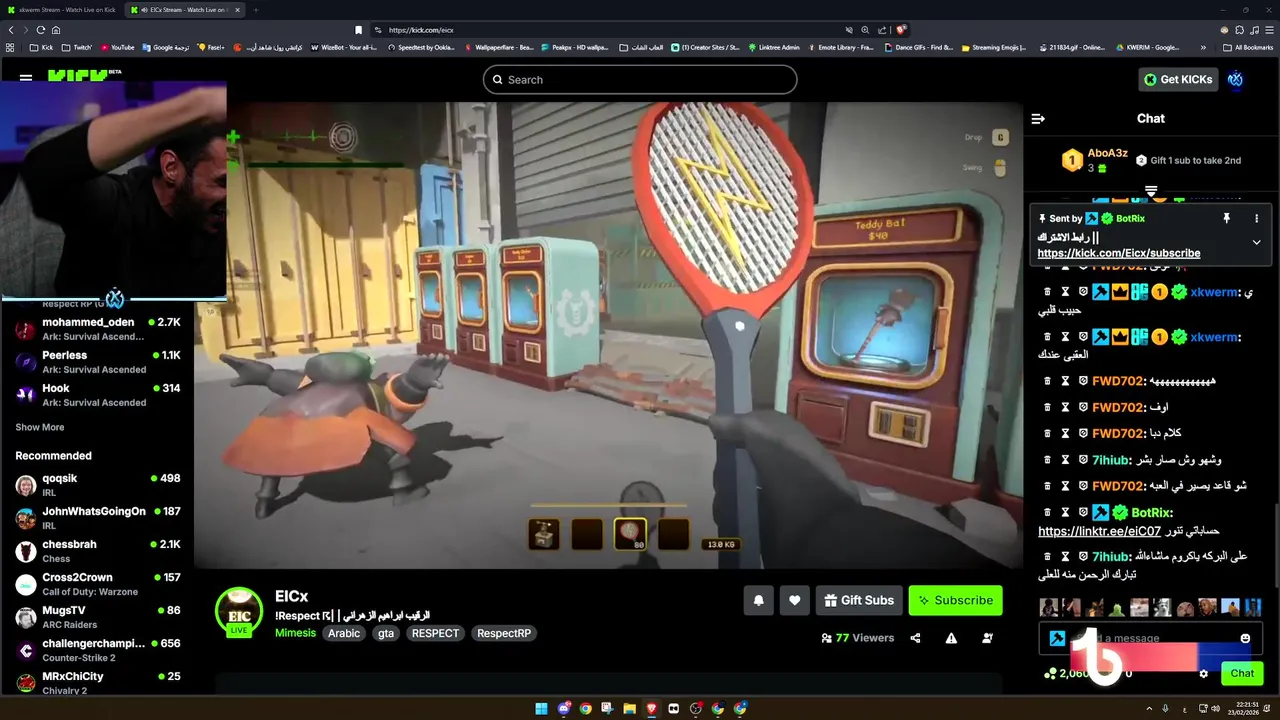Open chat settings gear

coord(1204,673)
